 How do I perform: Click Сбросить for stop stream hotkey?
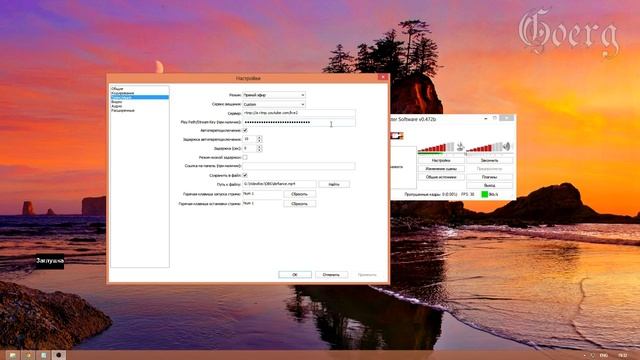pyautogui.click(x=300, y=204)
